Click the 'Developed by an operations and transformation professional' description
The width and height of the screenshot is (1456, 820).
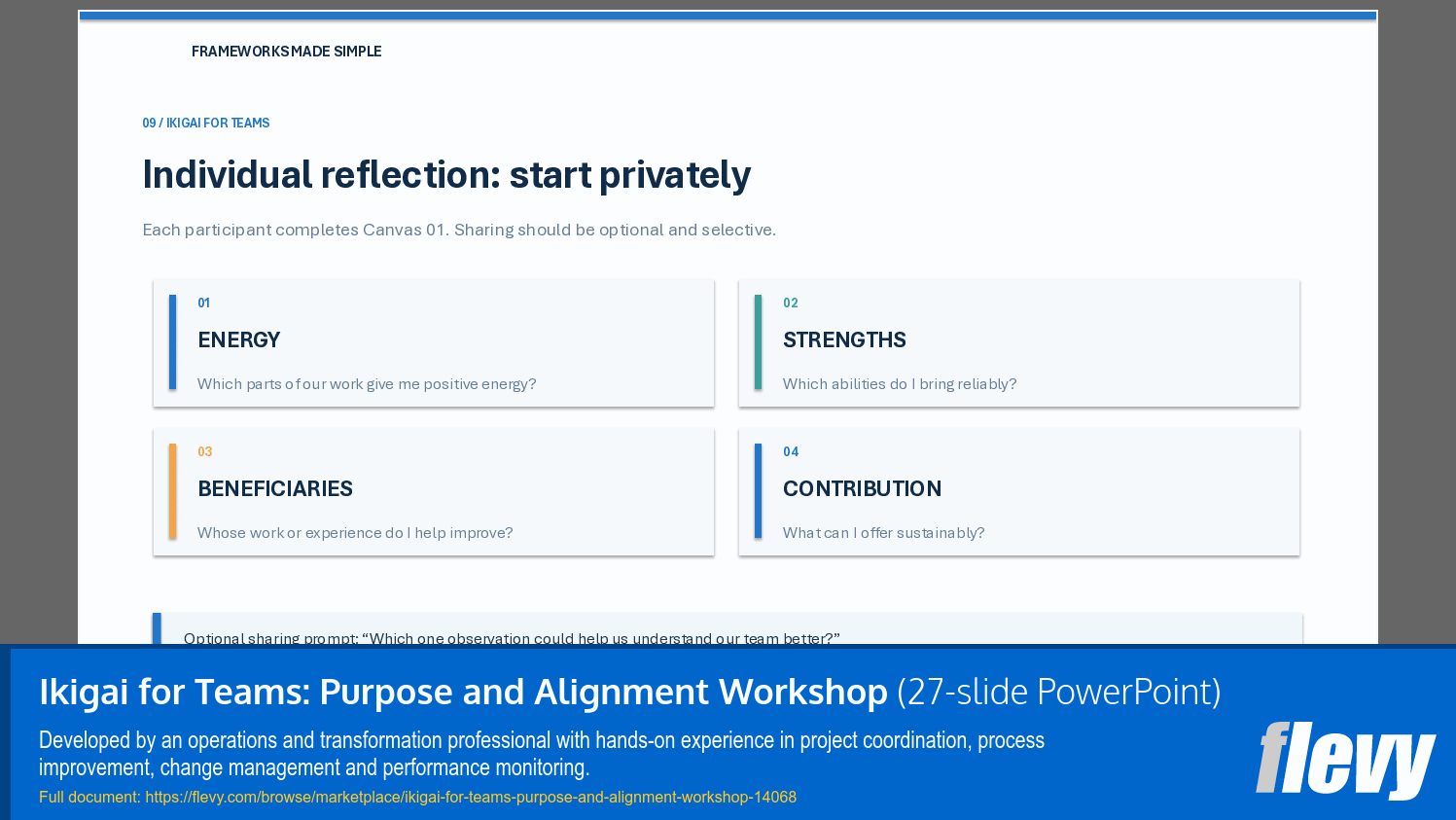(x=542, y=754)
